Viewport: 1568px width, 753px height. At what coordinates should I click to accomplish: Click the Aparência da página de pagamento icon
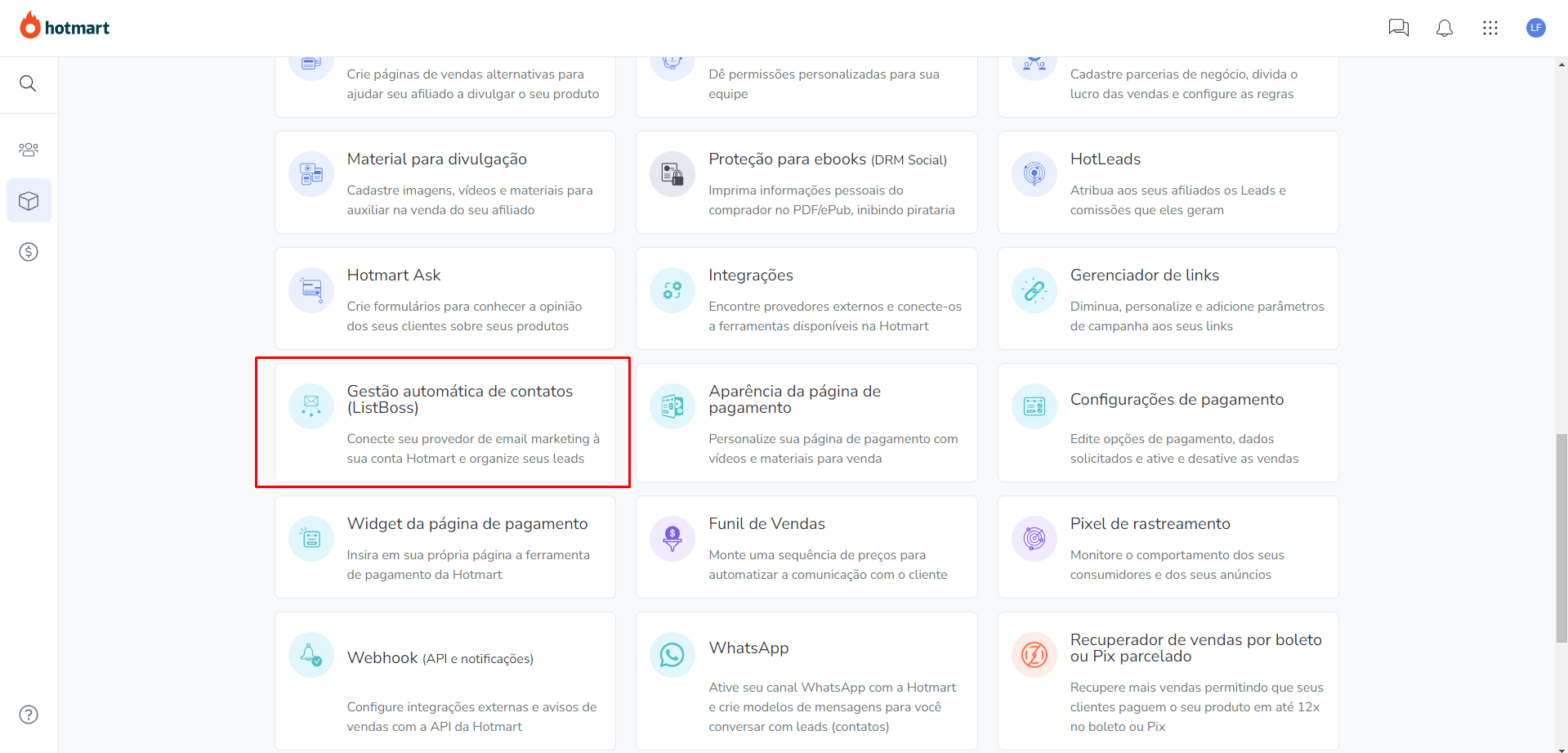click(672, 406)
